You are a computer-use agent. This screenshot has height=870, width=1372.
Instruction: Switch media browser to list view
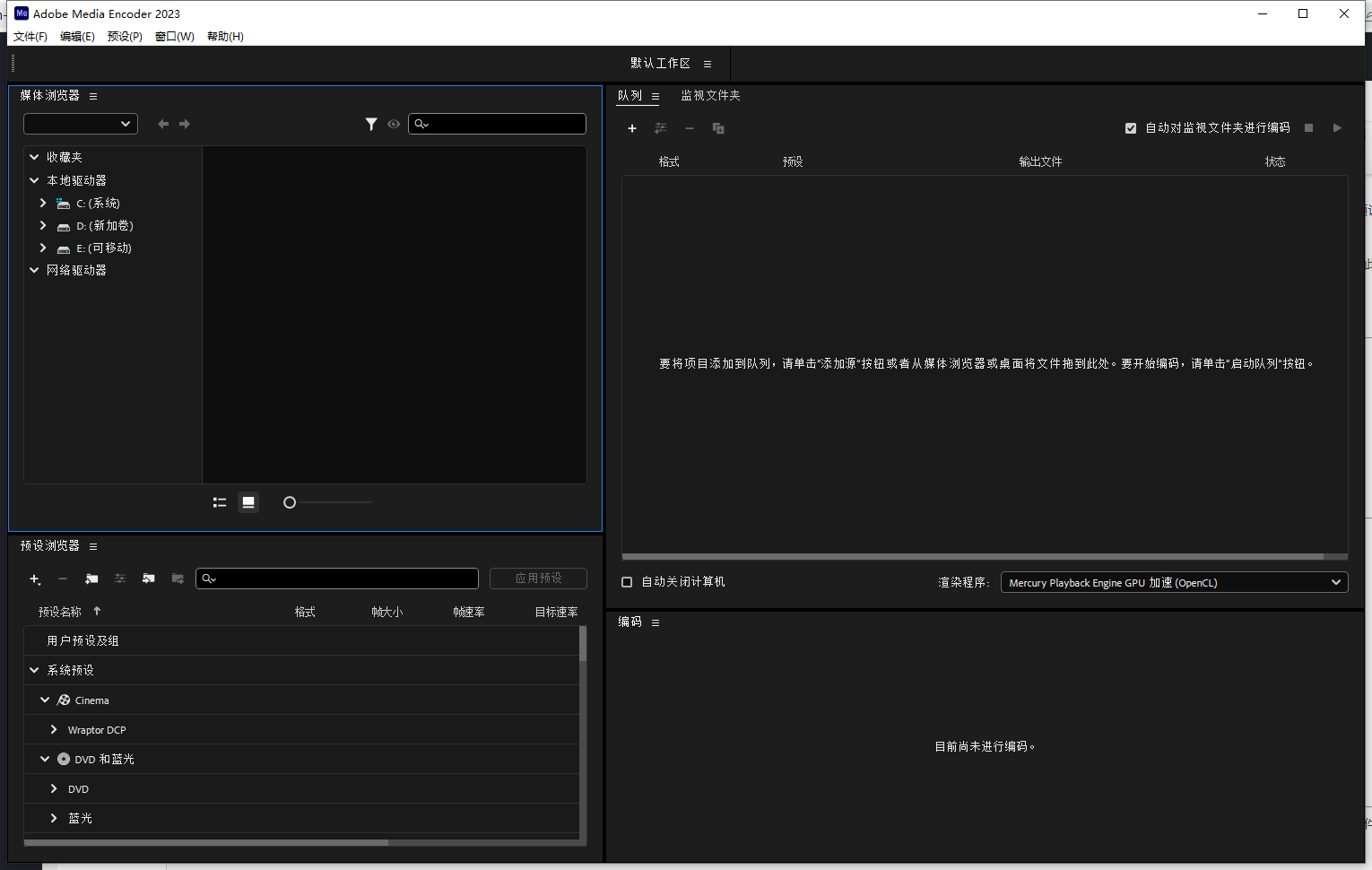[x=220, y=502]
